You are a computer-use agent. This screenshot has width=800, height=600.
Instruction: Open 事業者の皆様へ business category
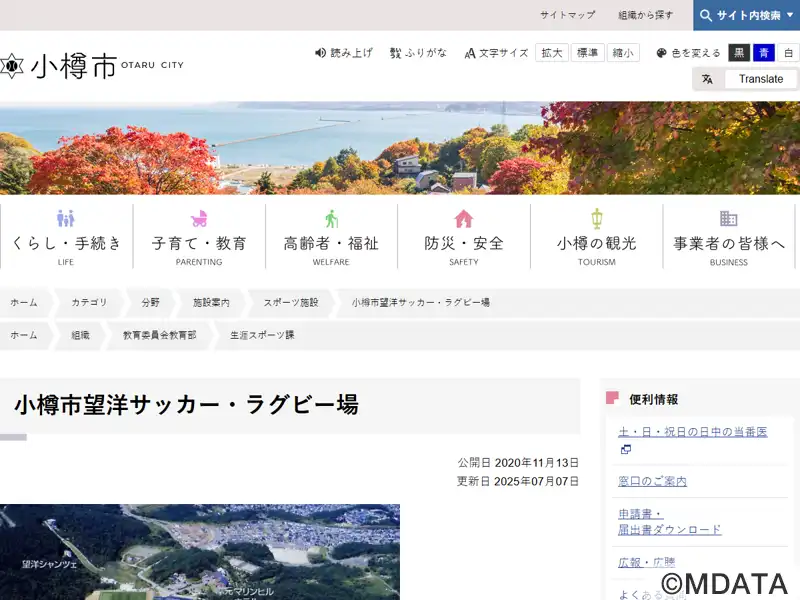tap(729, 236)
